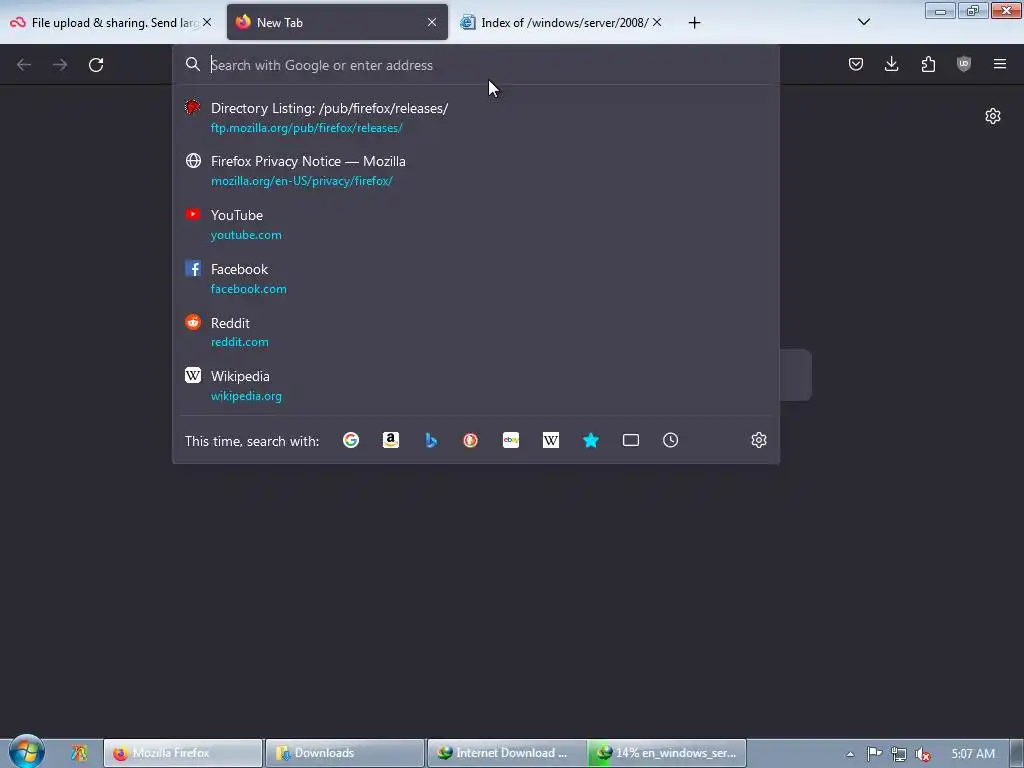This screenshot has width=1024, height=768.
Task: Open the Wikipedia suggestion
Action: click(475, 385)
